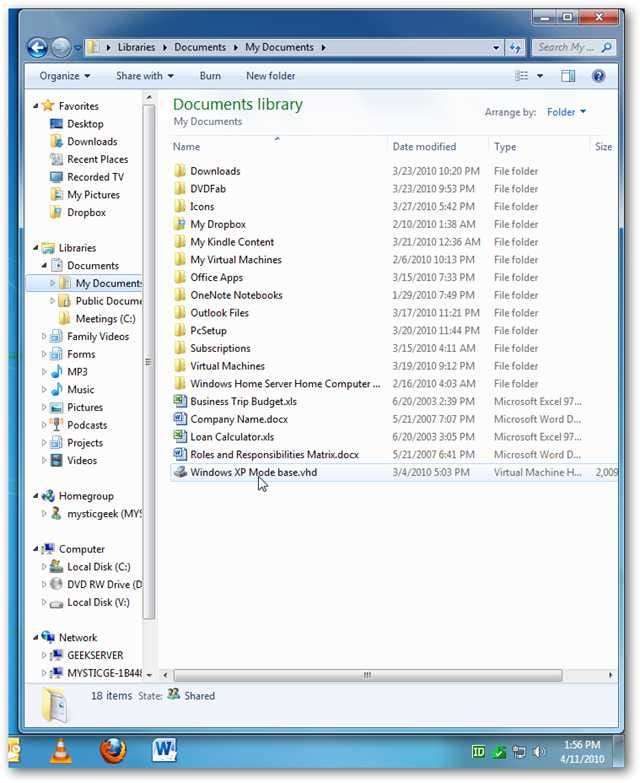Open the Podcasts library
The image size is (640, 783).
(x=87, y=425)
